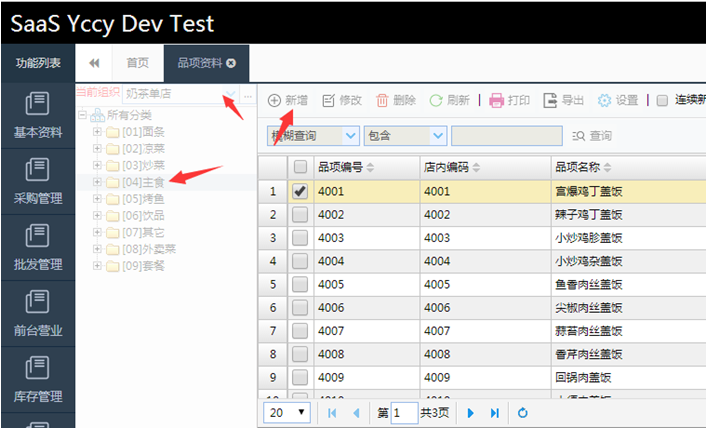The height and width of the screenshot is (432, 709).
Task: Check the row 4007 checkbox
Action: coord(300,331)
